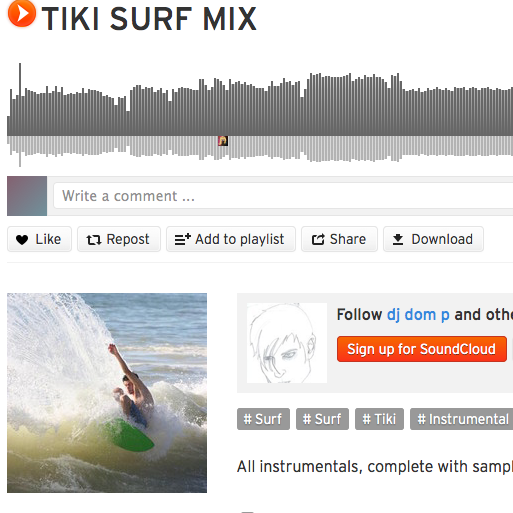Screen dimensions: 513x513
Task: Click the TIKI SURF MIX title
Action: [x=149, y=19]
